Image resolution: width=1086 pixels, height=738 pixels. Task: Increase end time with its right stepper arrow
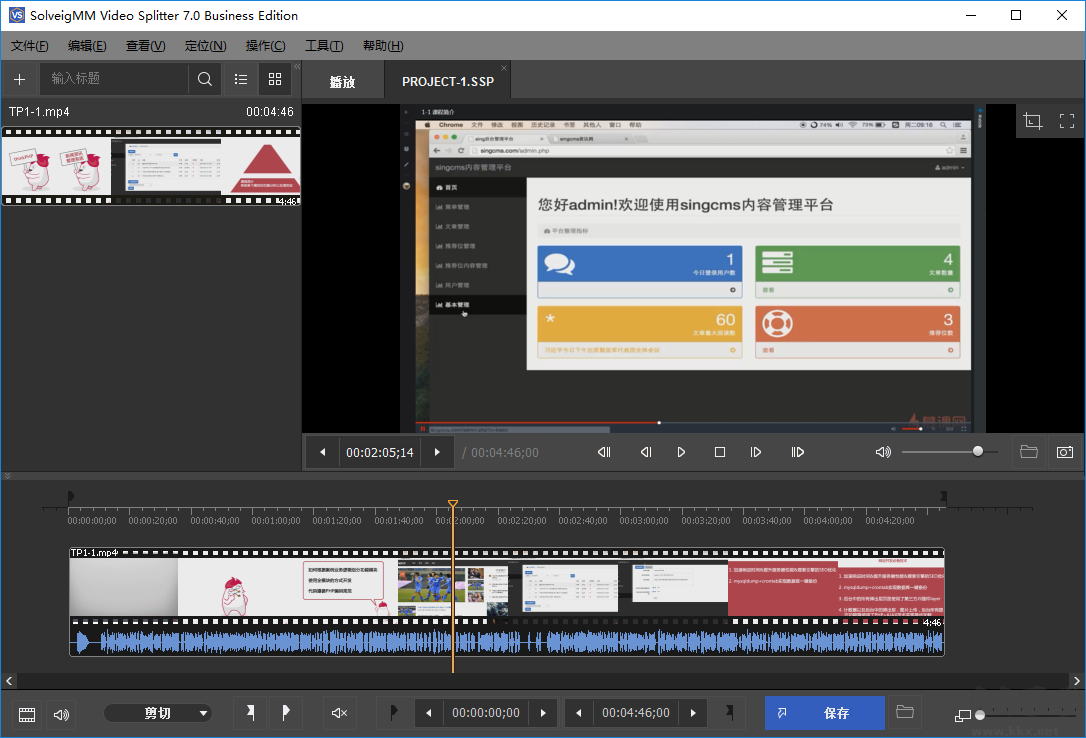[x=692, y=713]
